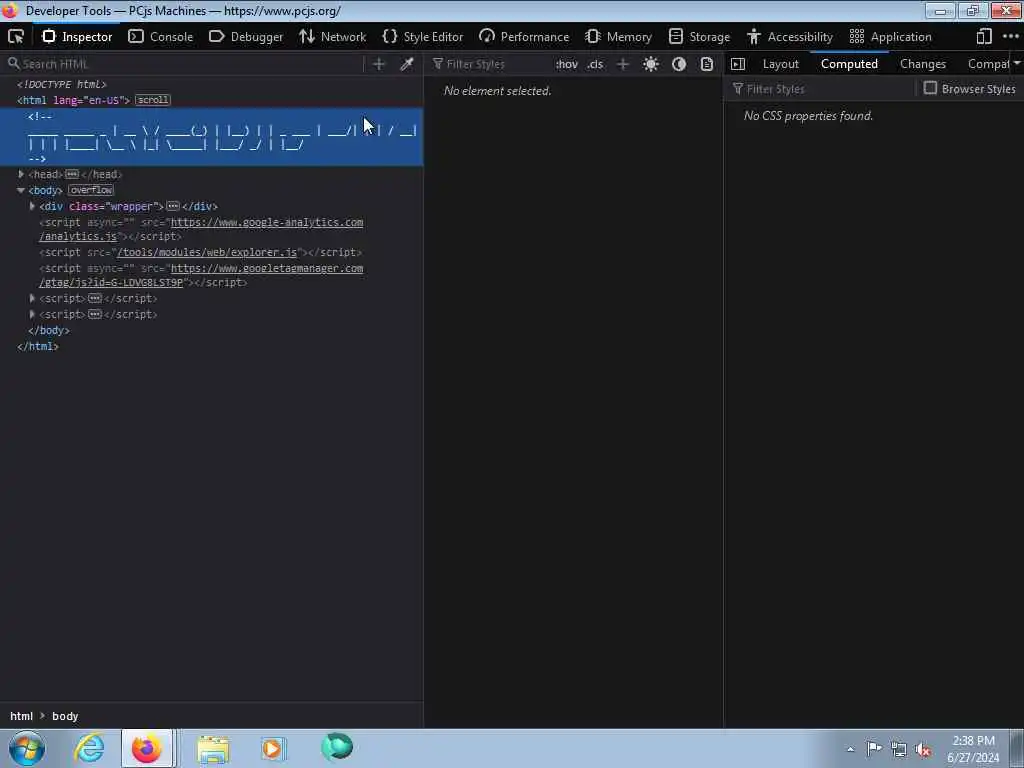Switch to the Accessibility tab

(790, 37)
